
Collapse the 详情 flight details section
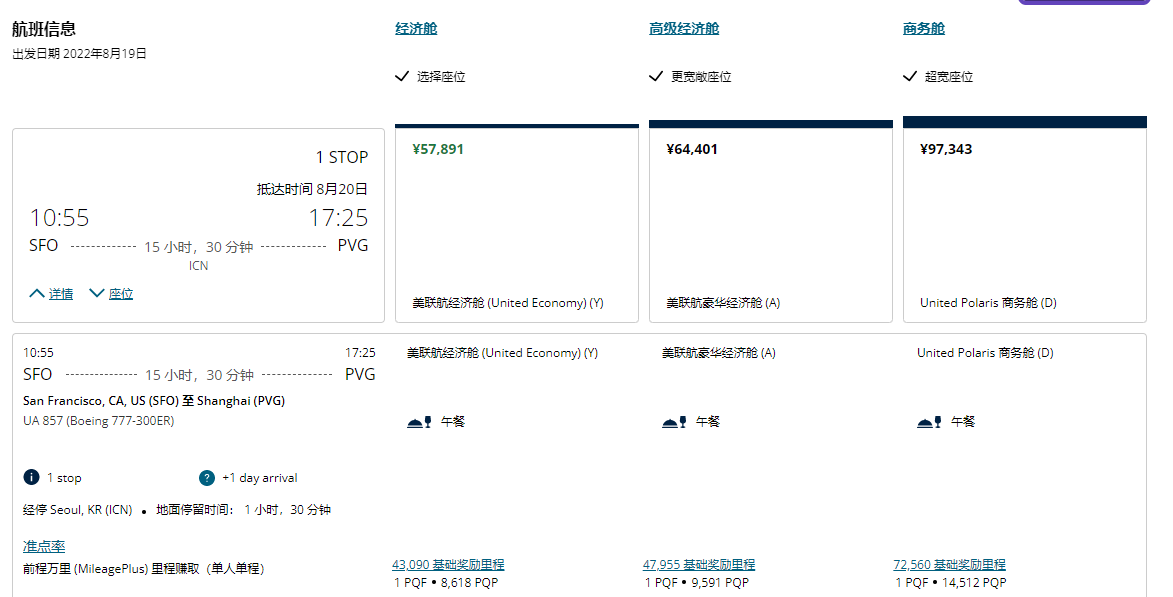tap(51, 293)
